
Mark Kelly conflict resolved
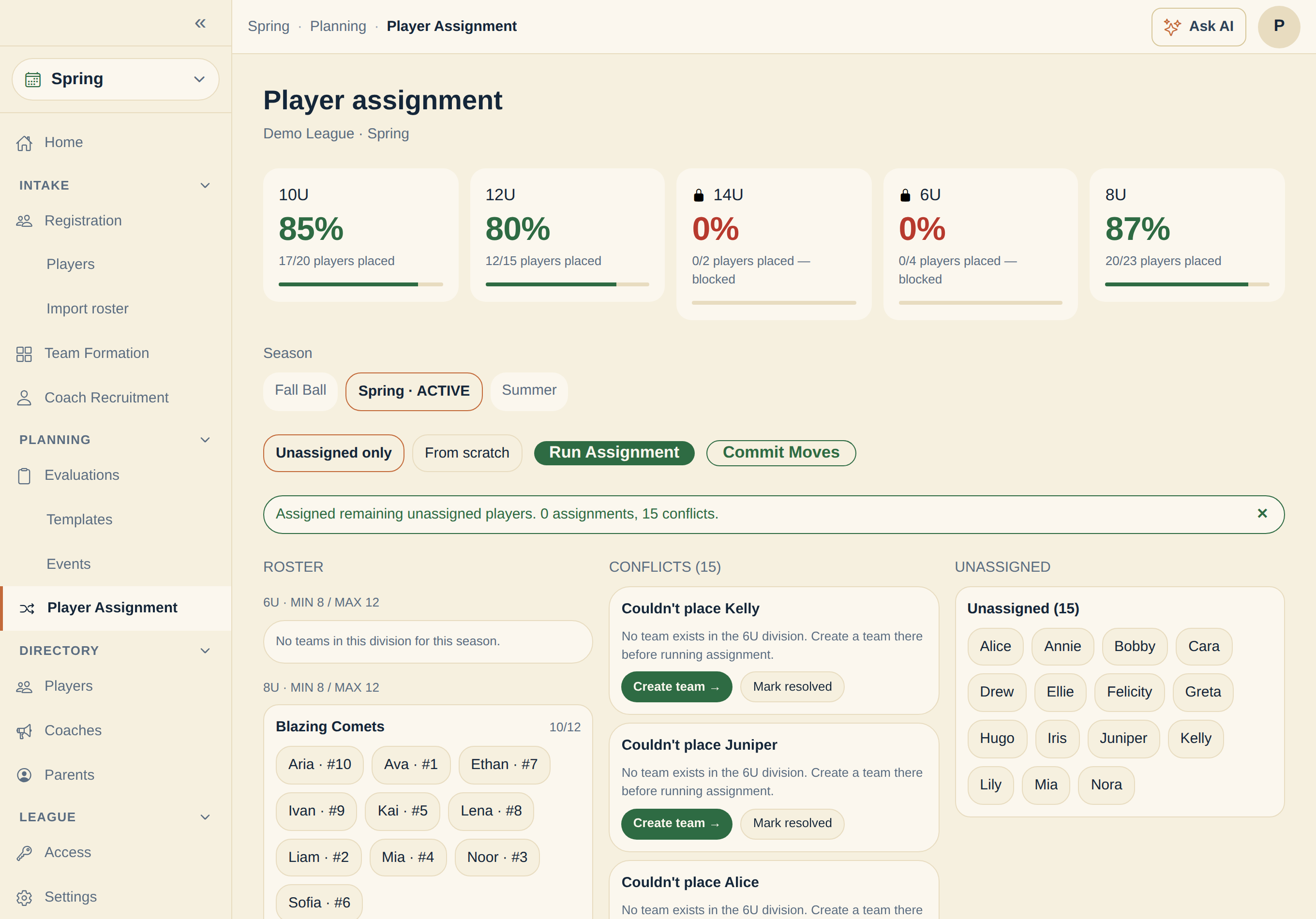(792, 687)
